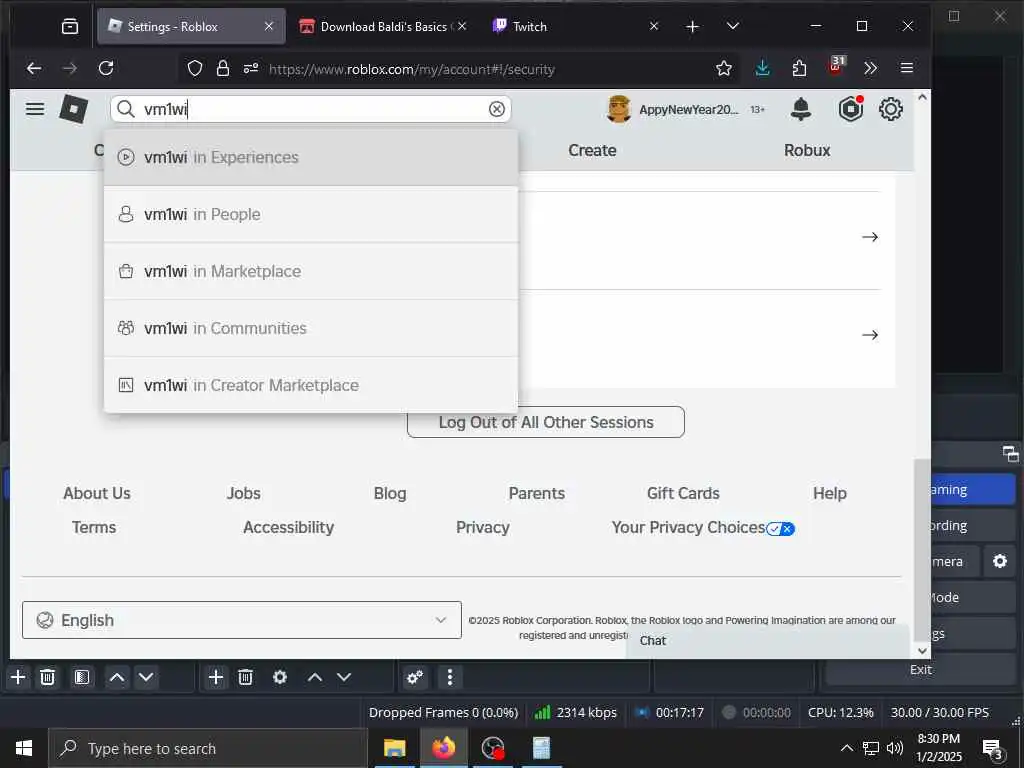Viewport: 1024px width, 768px height.
Task: Open the Firefox extensions puzzle icon
Action: point(799,69)
